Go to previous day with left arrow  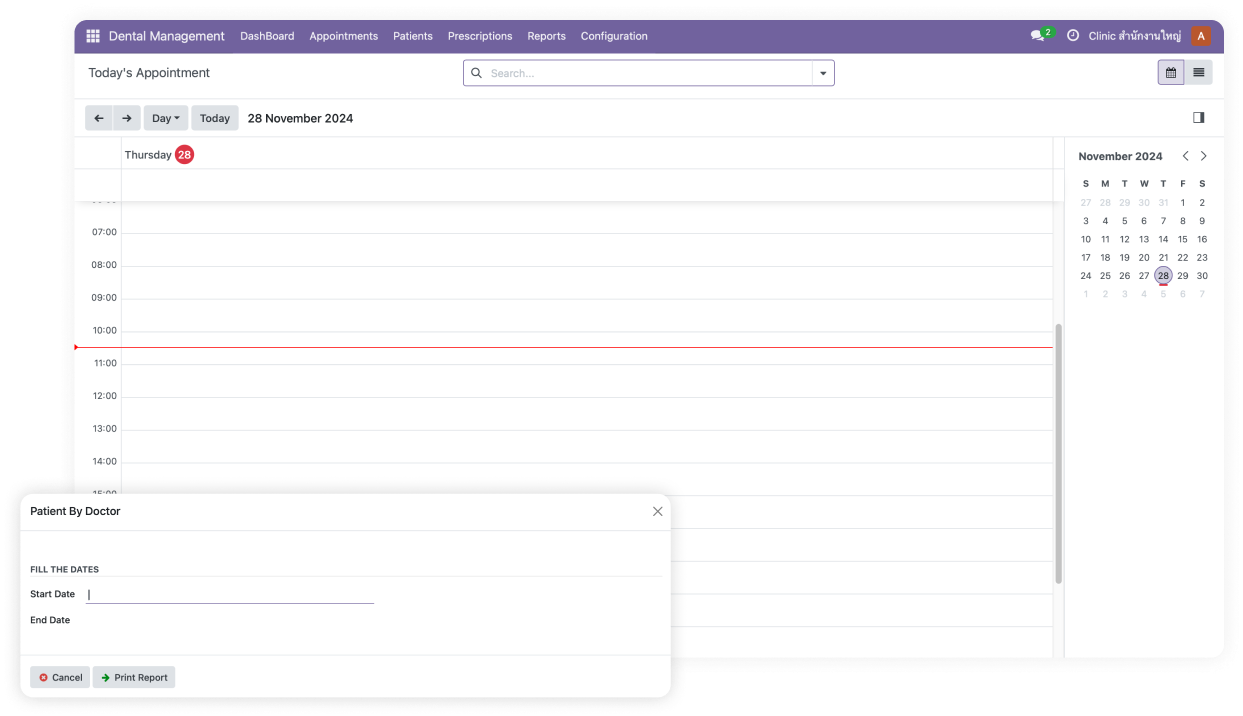coord(98,118)
